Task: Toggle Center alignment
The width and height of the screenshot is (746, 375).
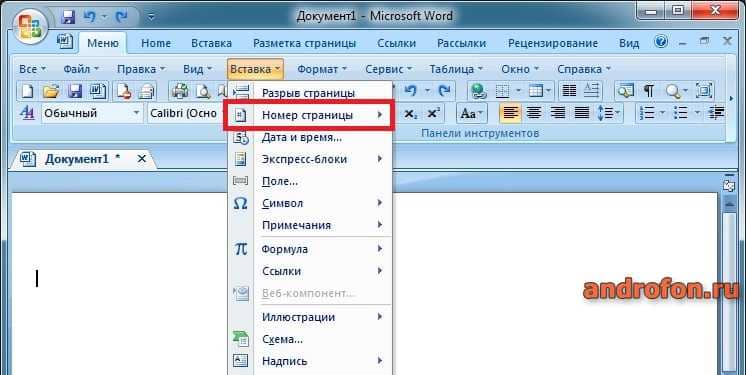Action: [x=534, y=113]
